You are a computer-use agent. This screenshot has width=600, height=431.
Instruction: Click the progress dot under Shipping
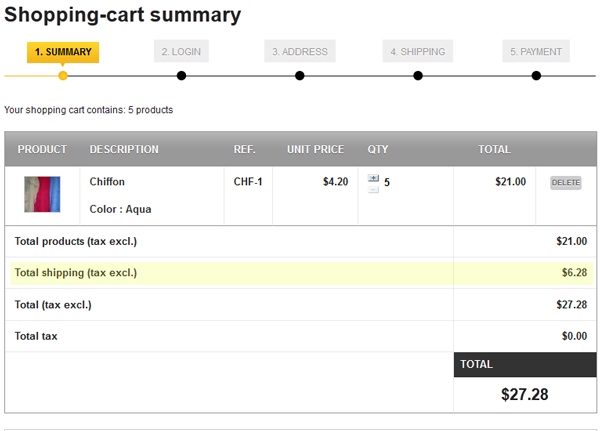pyautogui.click(x=418, y=76)
